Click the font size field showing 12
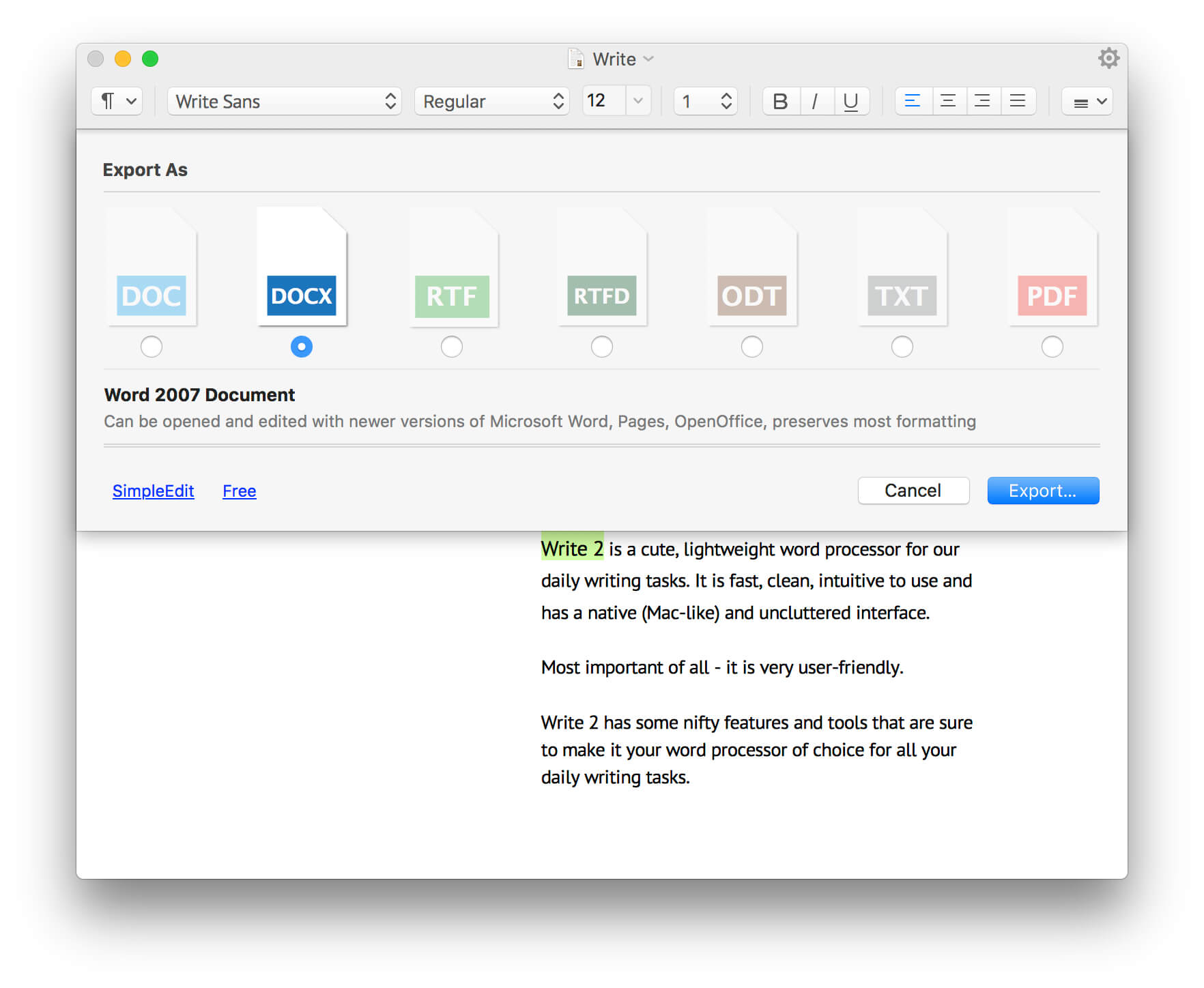This screenshot has width=1204, height=988. [x=603, y=101]
